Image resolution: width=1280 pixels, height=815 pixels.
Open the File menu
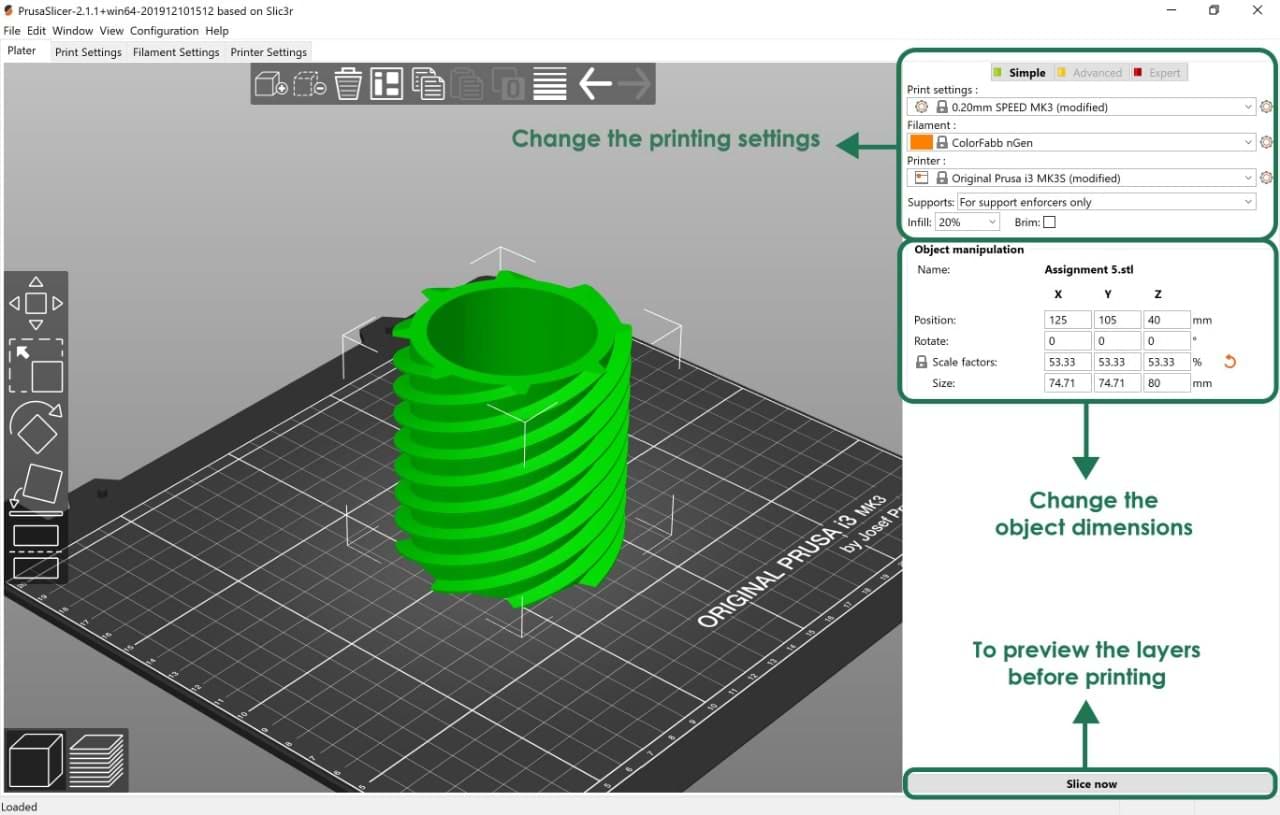click(x=12, y=31)
